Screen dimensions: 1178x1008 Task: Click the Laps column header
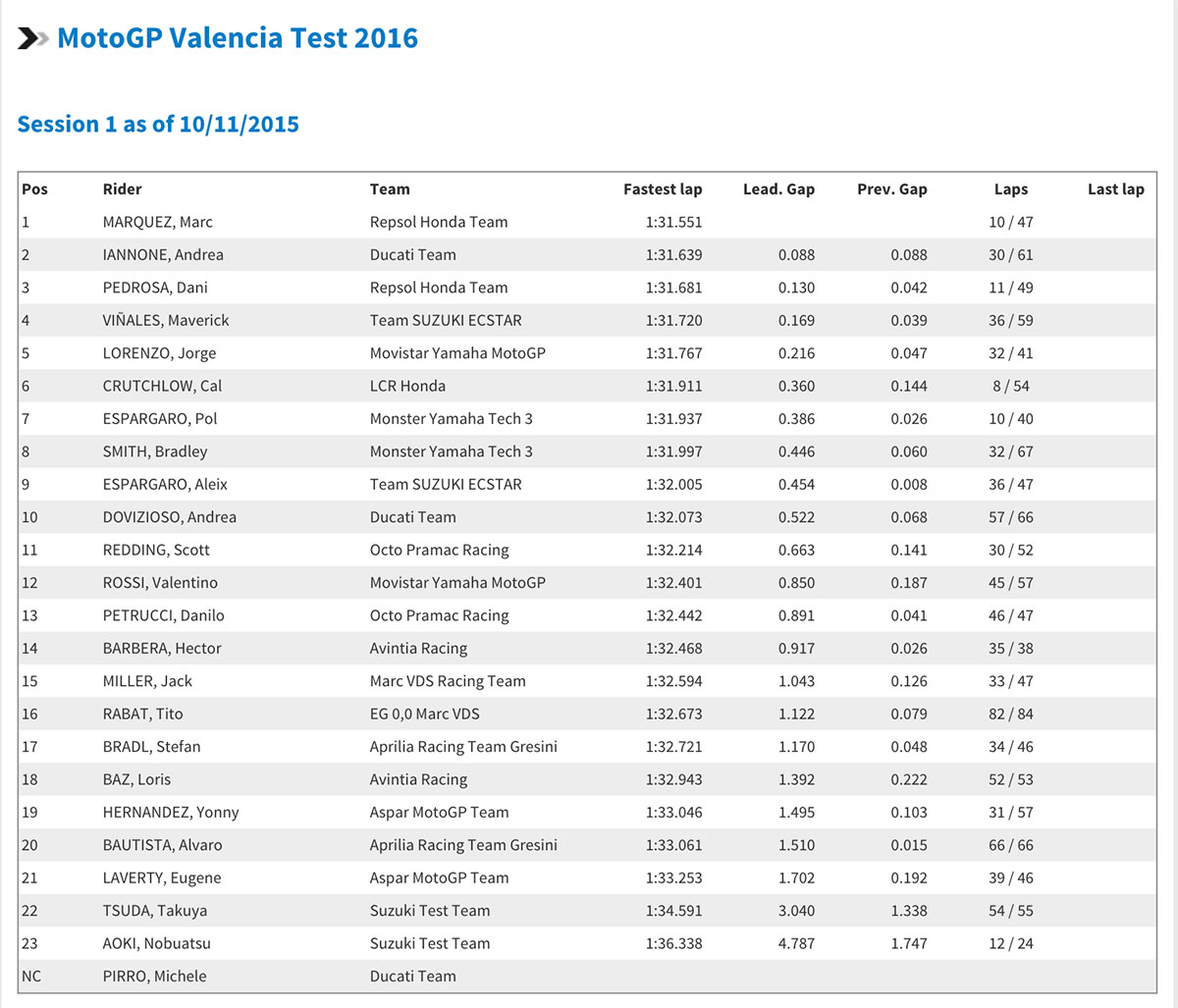[1010, 189]
